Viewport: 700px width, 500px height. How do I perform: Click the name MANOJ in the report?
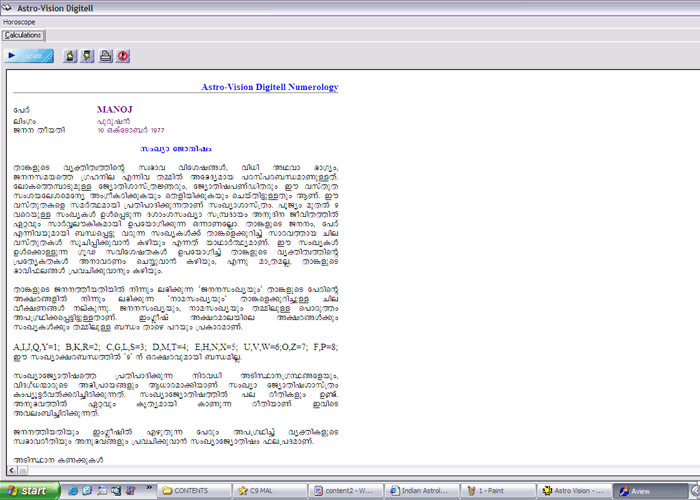point(115,109)
